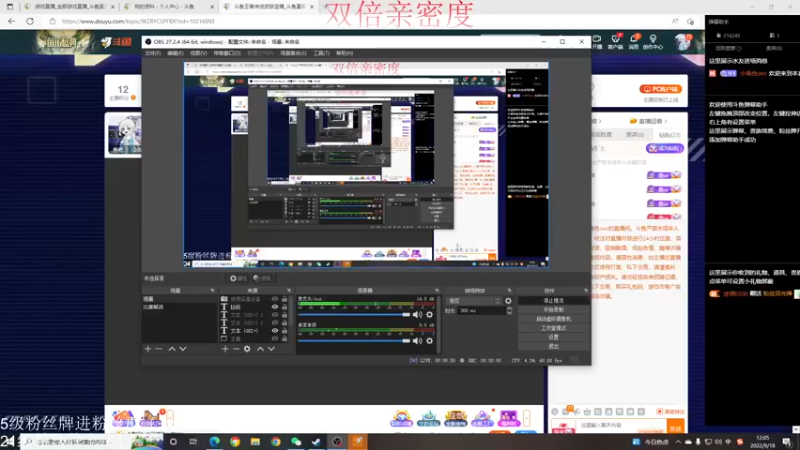
Task: Toggle the eye icon of the third source
Action: click(275, 315)
